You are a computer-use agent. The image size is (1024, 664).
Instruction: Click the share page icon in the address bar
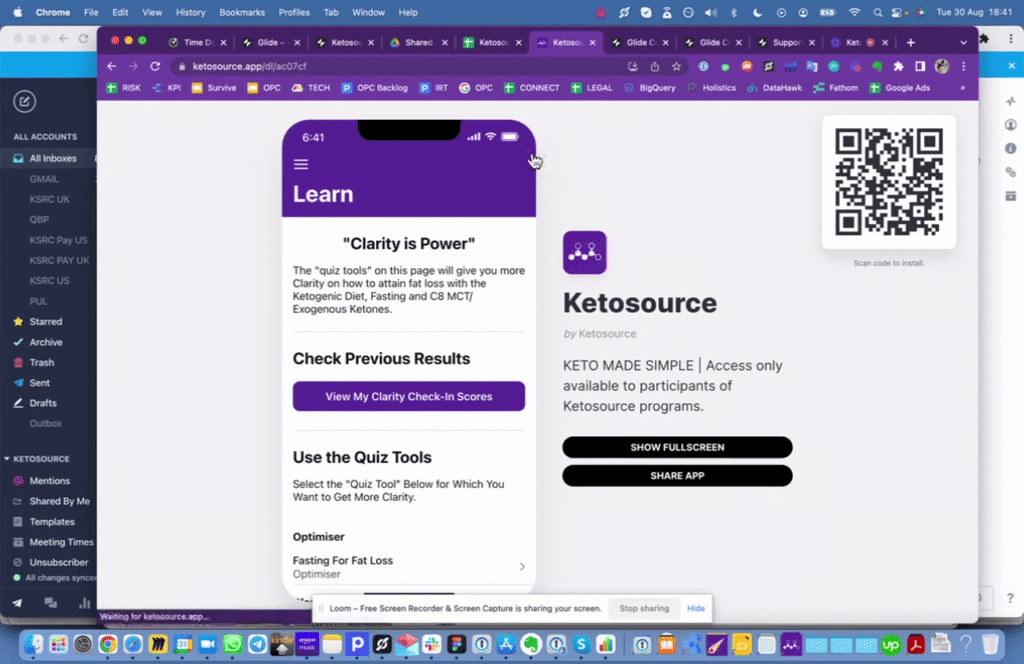(x=654, y=66)
